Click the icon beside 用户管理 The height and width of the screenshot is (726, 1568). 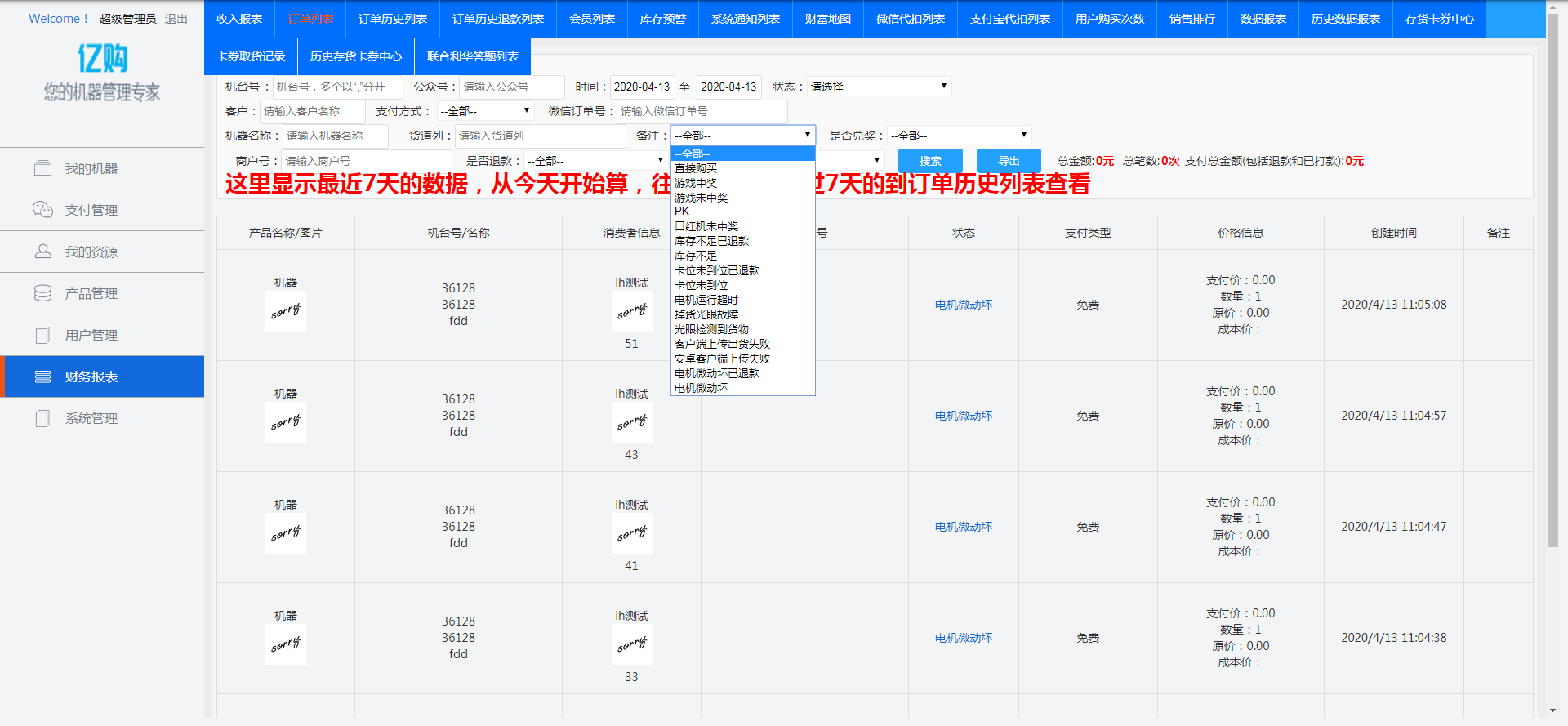click(x=42, y=335)
